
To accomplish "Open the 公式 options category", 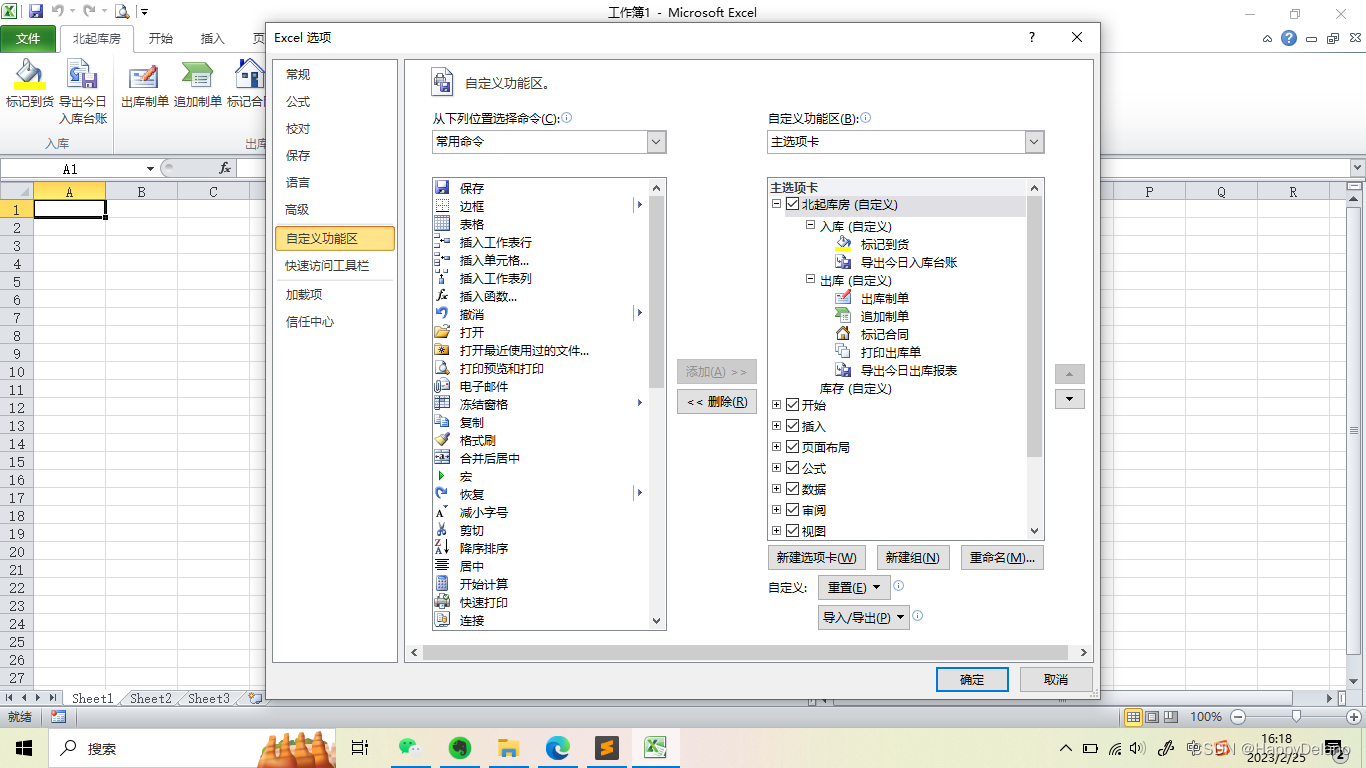I will tap(335, 102).
